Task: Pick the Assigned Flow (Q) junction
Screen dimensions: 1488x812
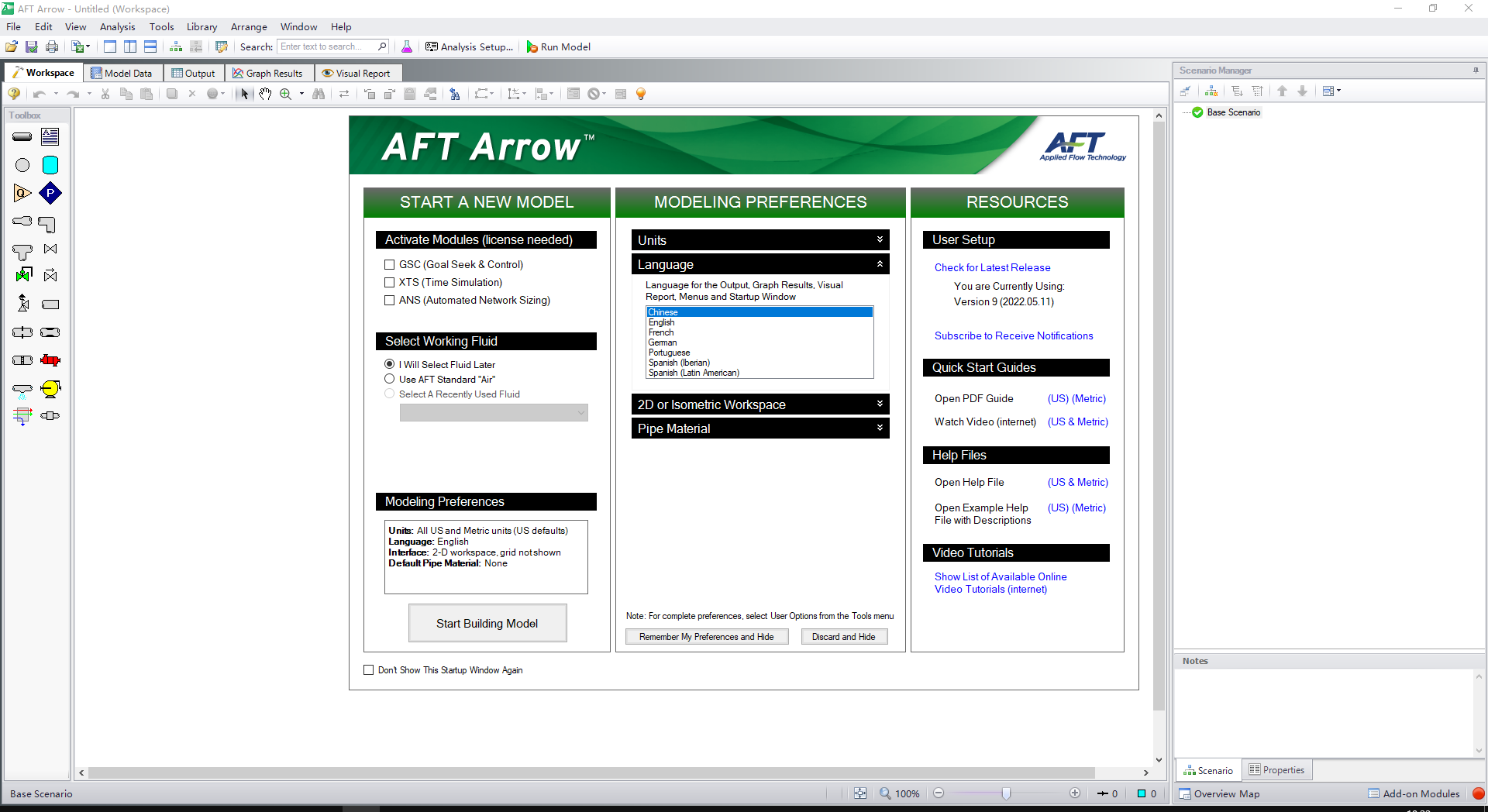Action: pyautogui.click(x=22, y=193)
